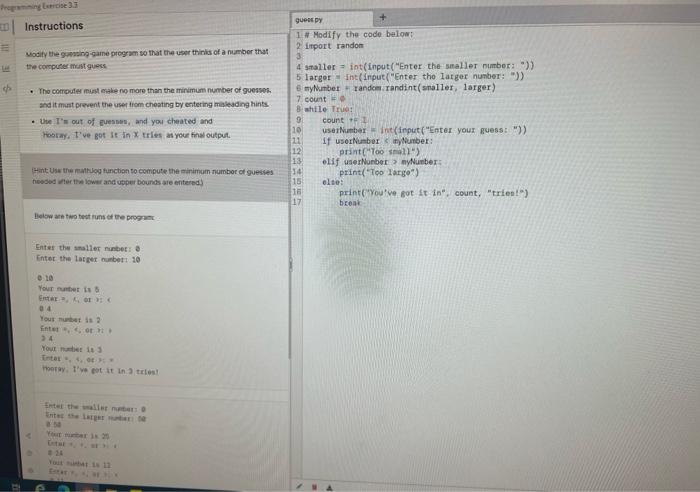Click the share icon beside 'Your number is 25'
700x492 pixels.
point(29,435)
